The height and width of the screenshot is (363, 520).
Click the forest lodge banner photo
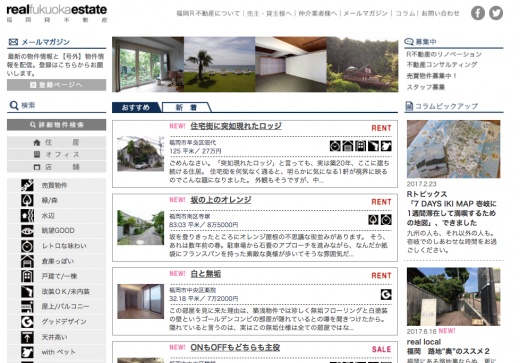coord(363,64)
